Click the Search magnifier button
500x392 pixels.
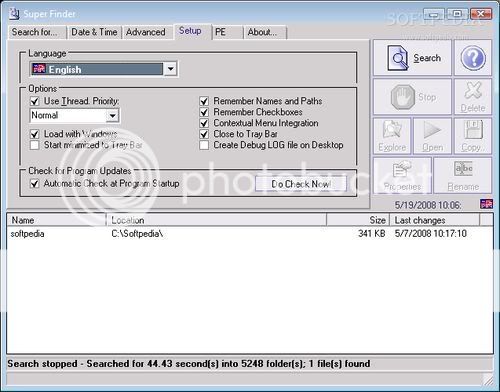412,58
